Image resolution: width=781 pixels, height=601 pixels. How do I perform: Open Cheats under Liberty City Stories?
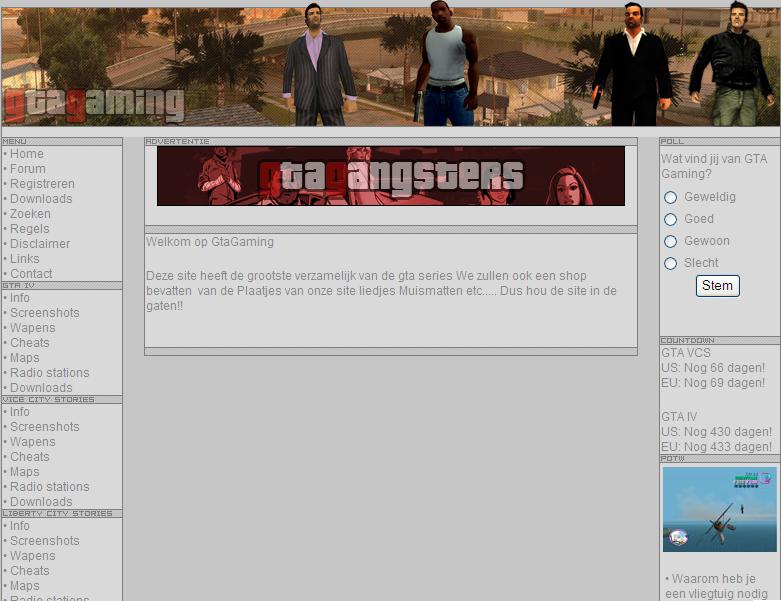tap(30, 571)
